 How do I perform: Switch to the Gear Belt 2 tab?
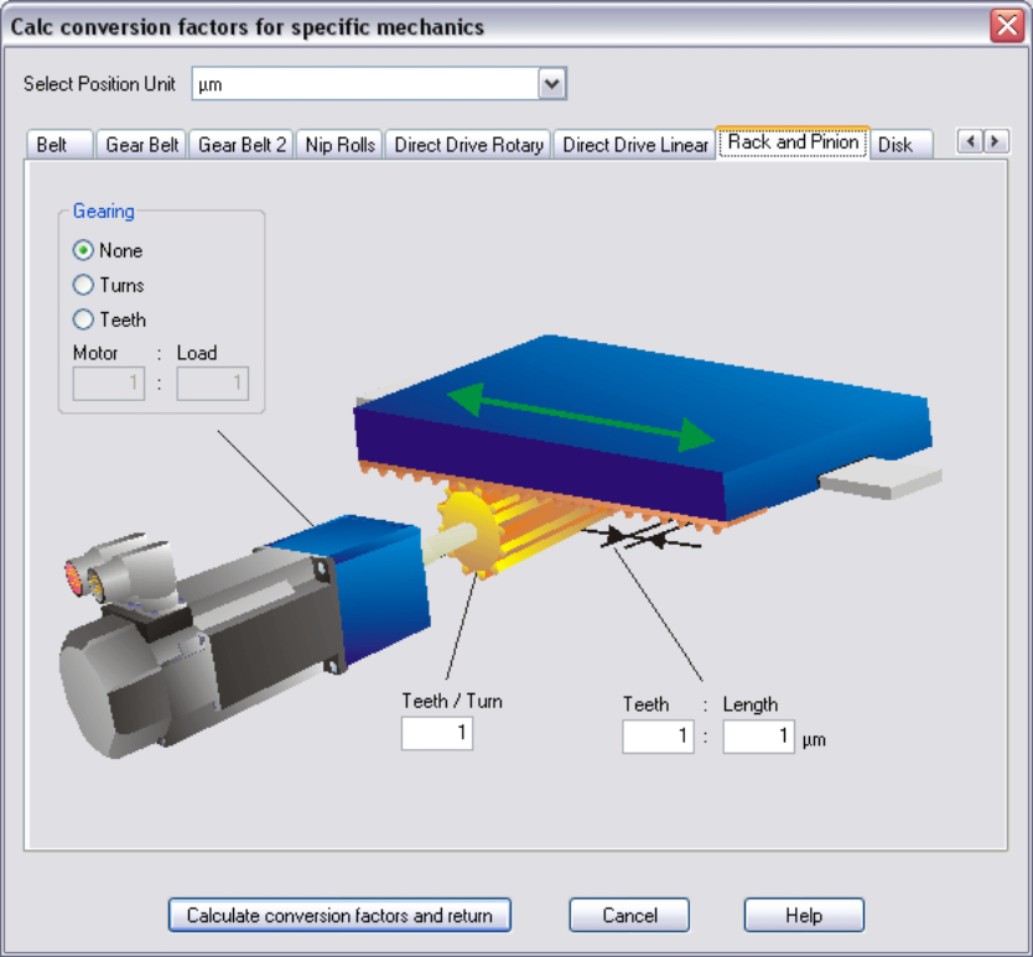[242, 145]
